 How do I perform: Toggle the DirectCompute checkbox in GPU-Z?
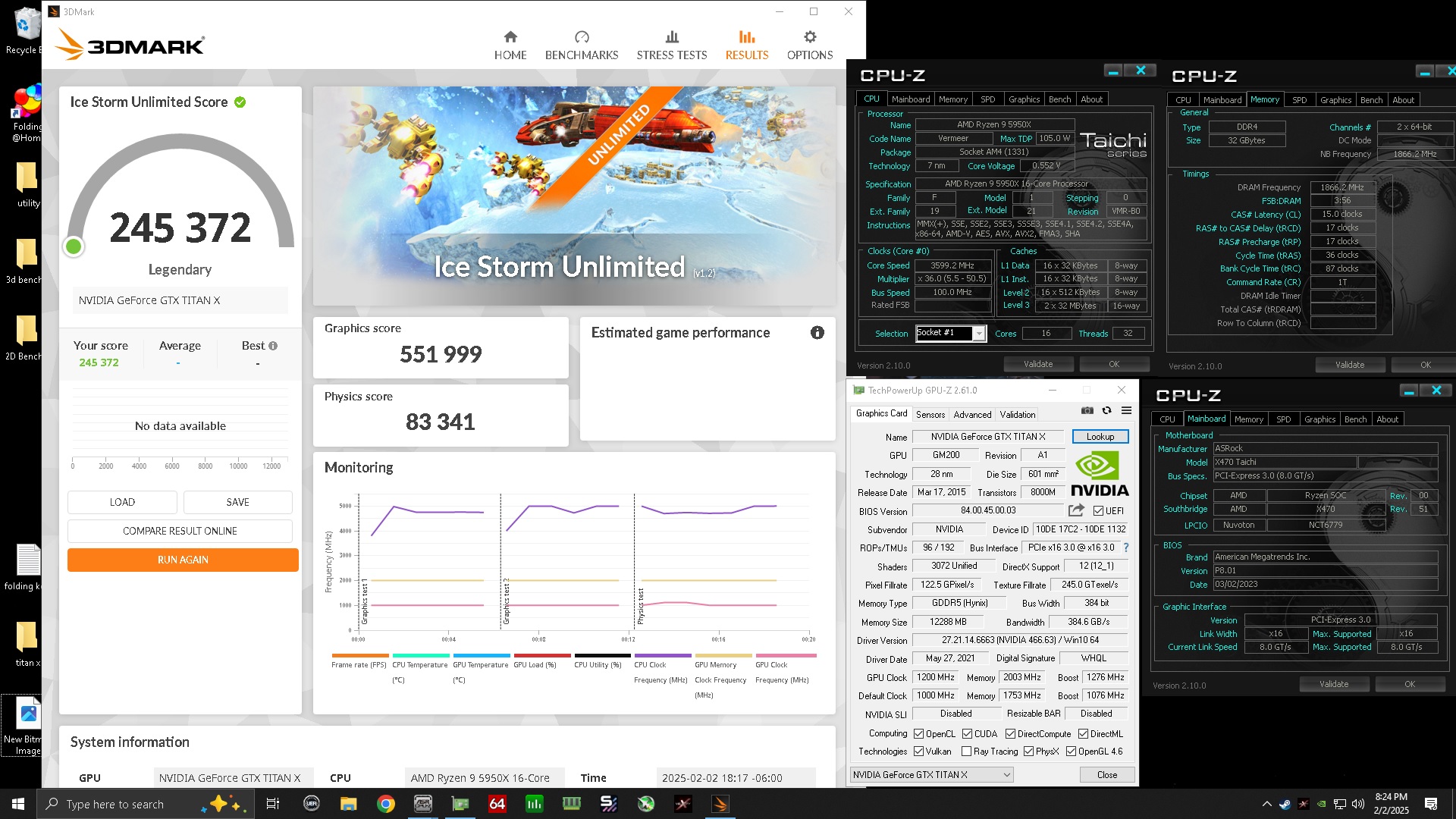tap(1010, 734)
